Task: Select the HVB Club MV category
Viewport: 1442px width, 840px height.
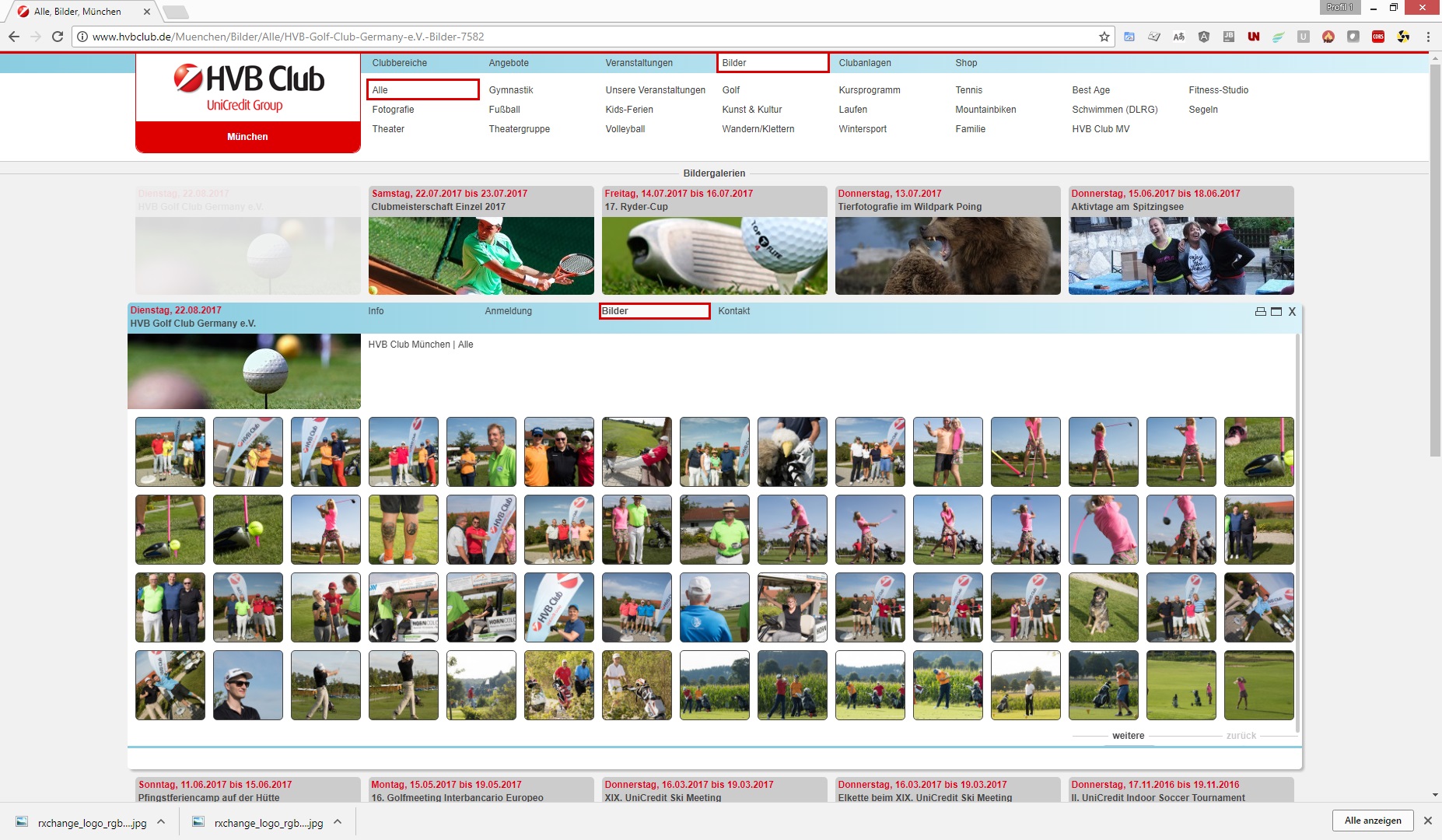Action: point(1101,129)
